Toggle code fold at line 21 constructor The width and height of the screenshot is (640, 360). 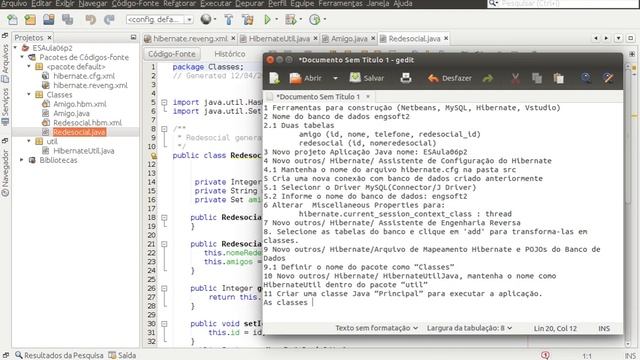tap(164, 244)
